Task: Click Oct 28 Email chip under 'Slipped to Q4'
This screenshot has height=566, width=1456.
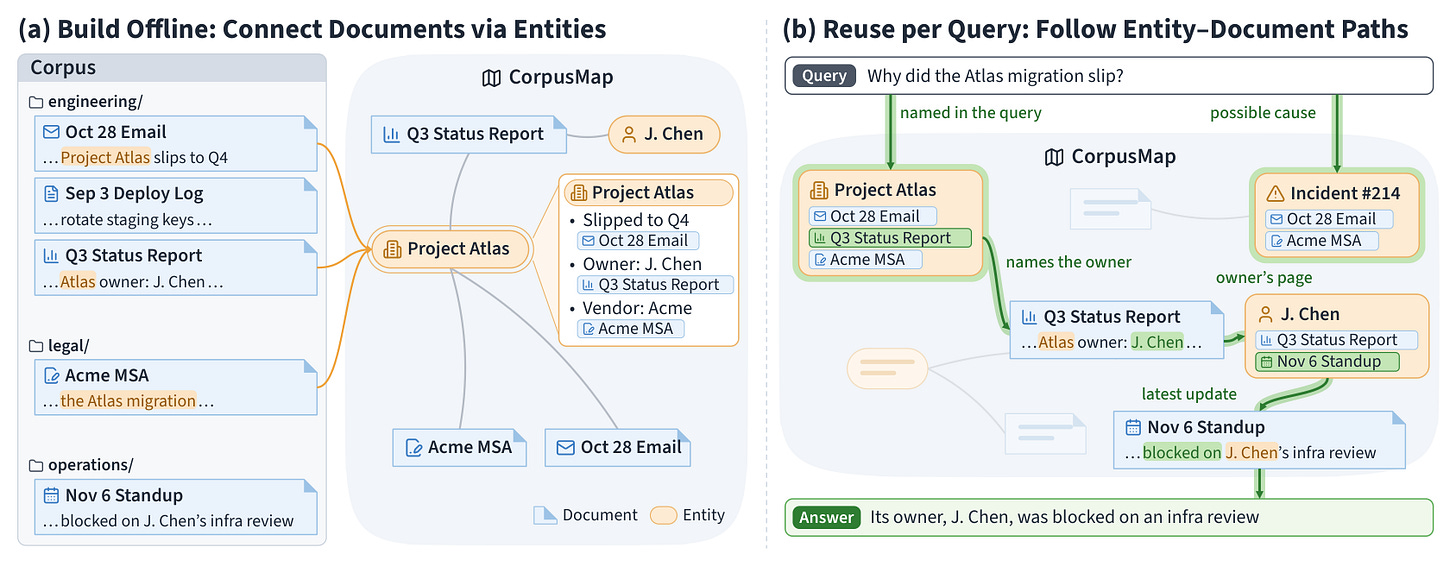Action: (x=638, y=240)
